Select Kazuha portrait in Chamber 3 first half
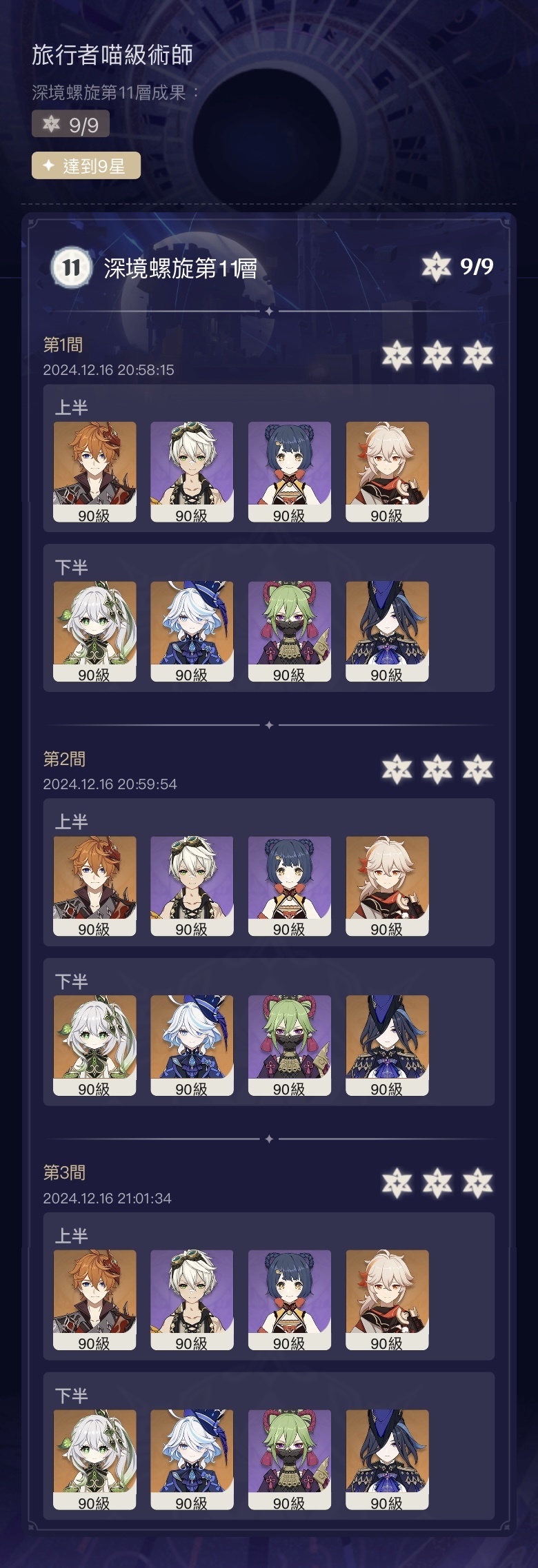Viewport: 538px width, 1568px height. 387,1300
